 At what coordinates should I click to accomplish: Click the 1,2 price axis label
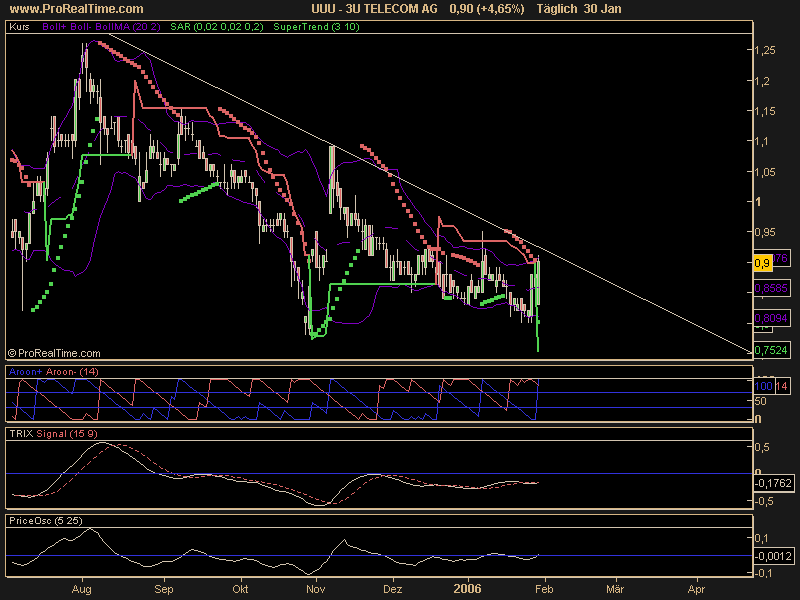(762, 81)
